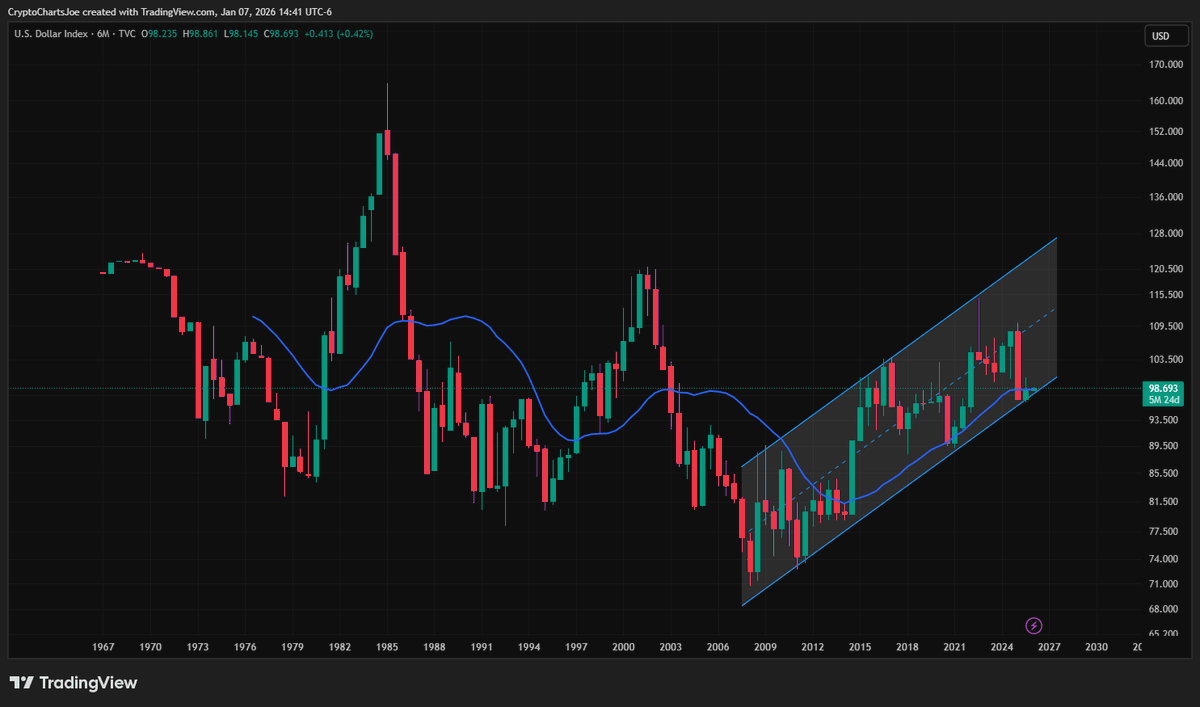Click the TradingView logo

tap(75, 682)
